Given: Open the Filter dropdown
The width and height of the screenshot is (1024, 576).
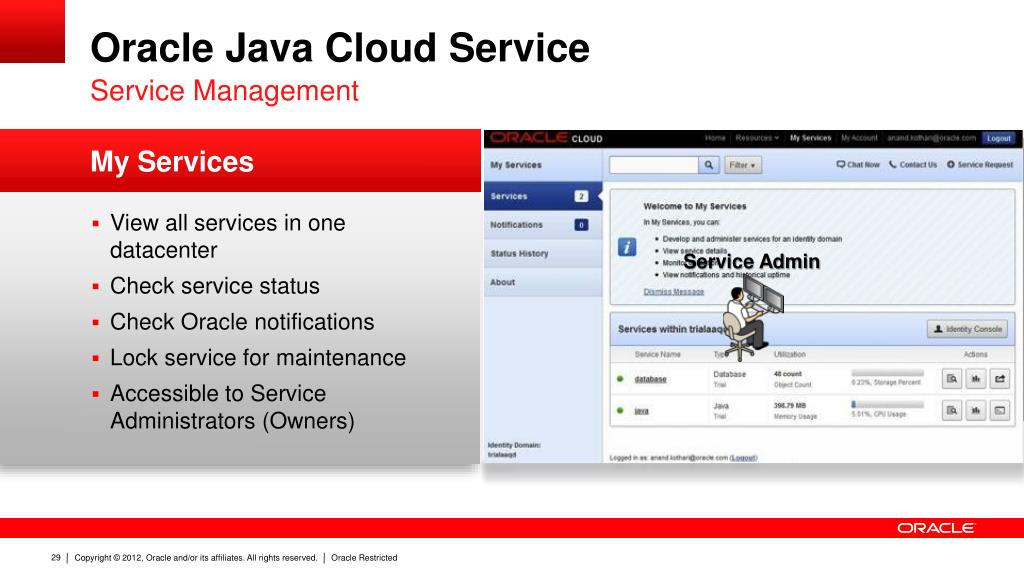Looking at the screenshot, I should [743, 165].
